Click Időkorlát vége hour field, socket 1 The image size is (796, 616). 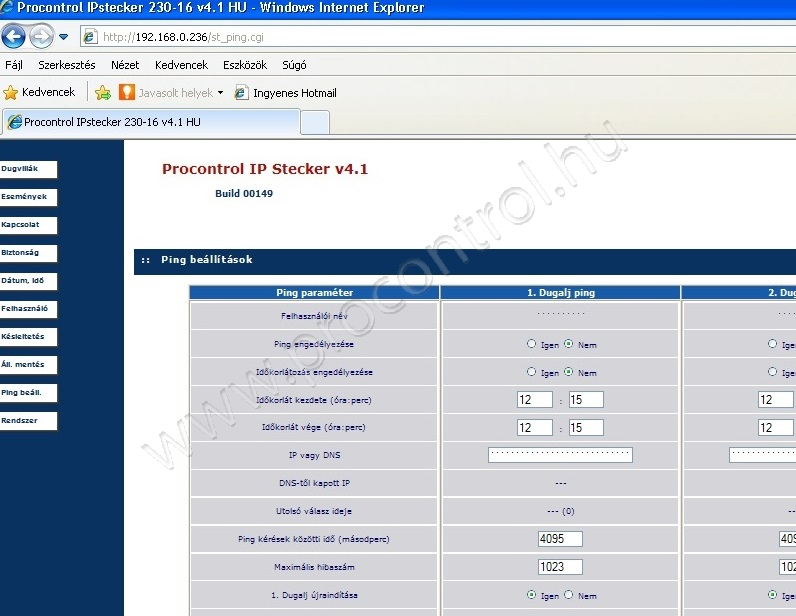[x=535, y=428]
